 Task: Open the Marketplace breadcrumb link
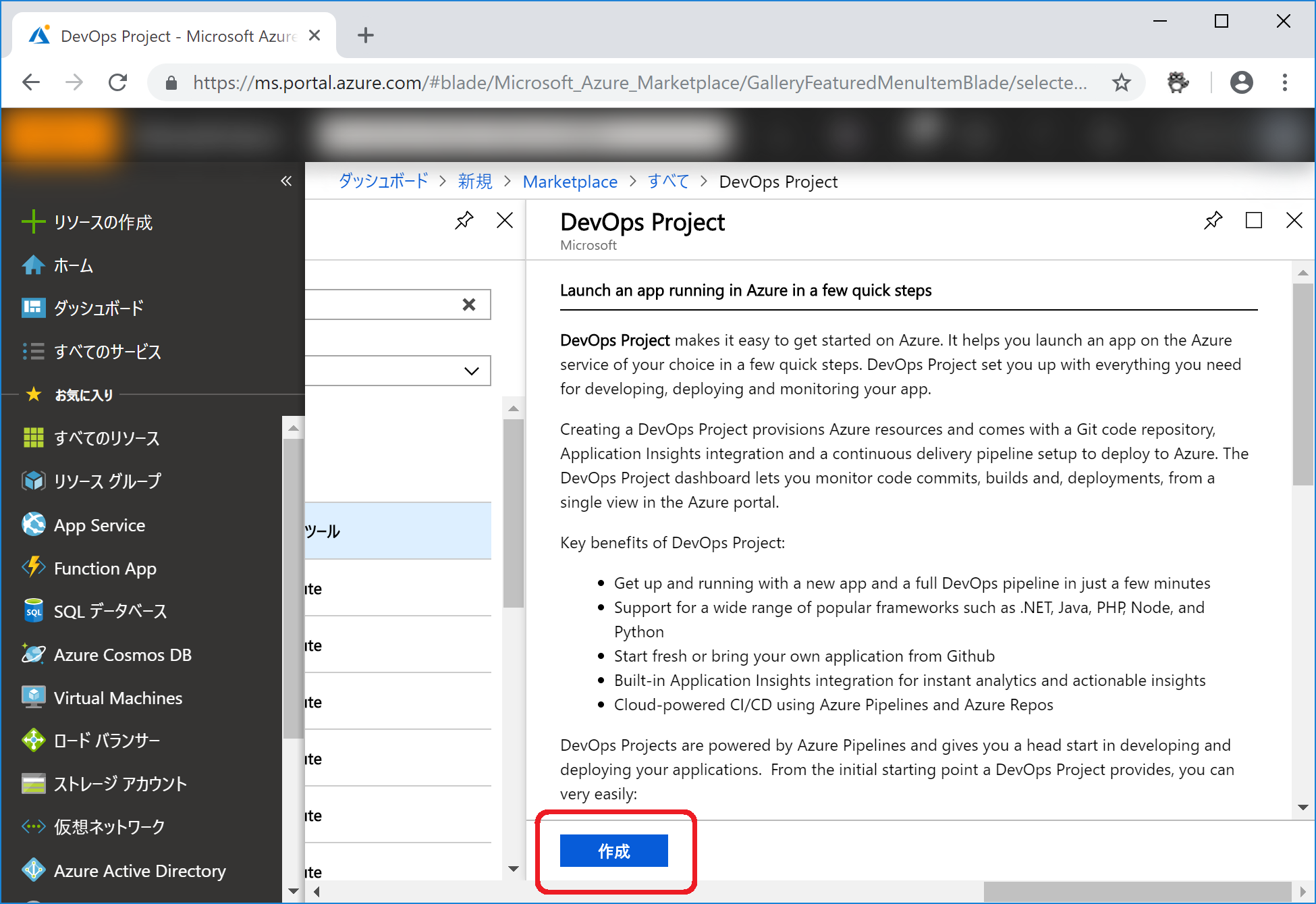point(570,181)
